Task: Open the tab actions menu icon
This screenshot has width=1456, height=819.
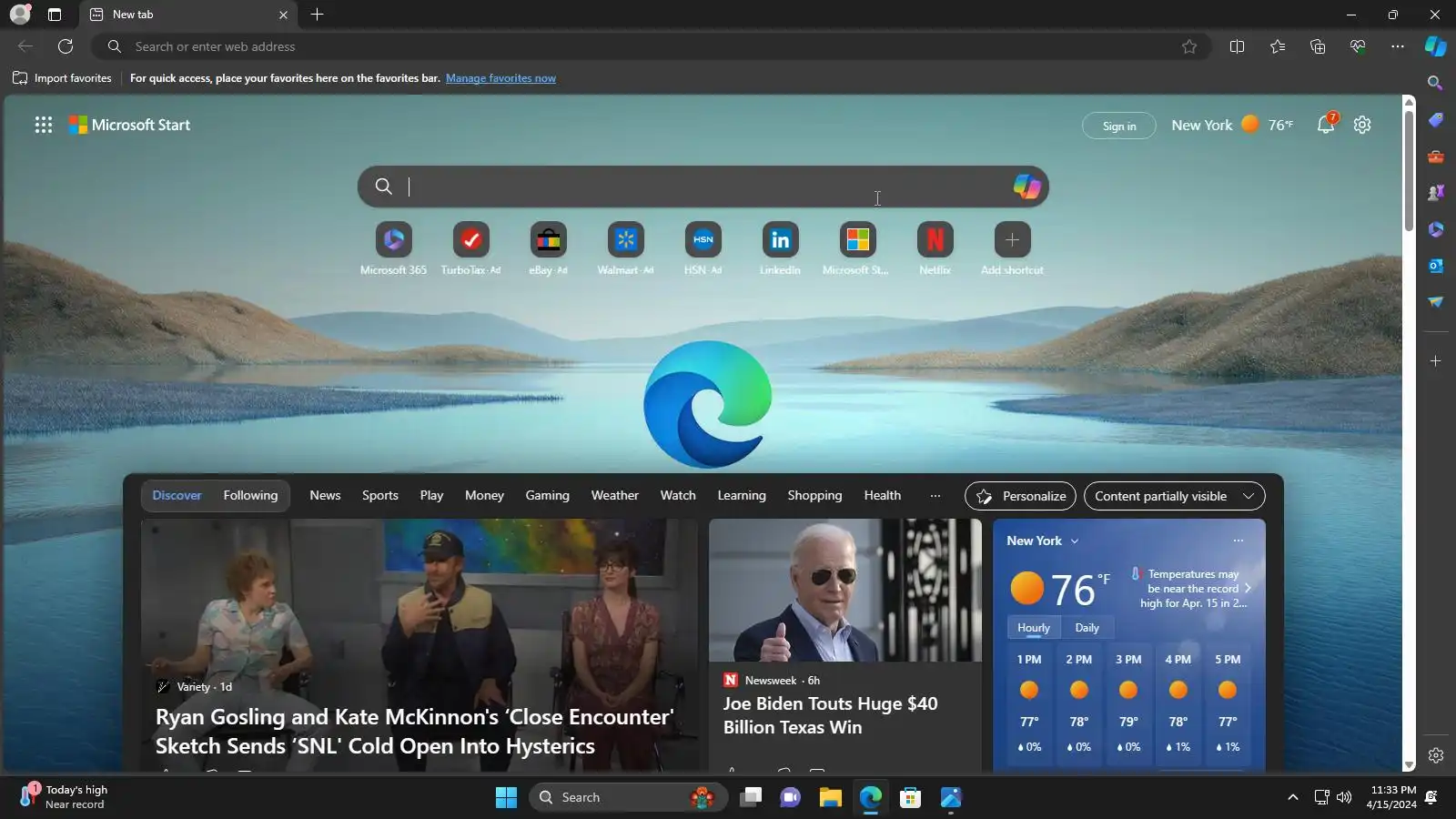Action: 55,15
